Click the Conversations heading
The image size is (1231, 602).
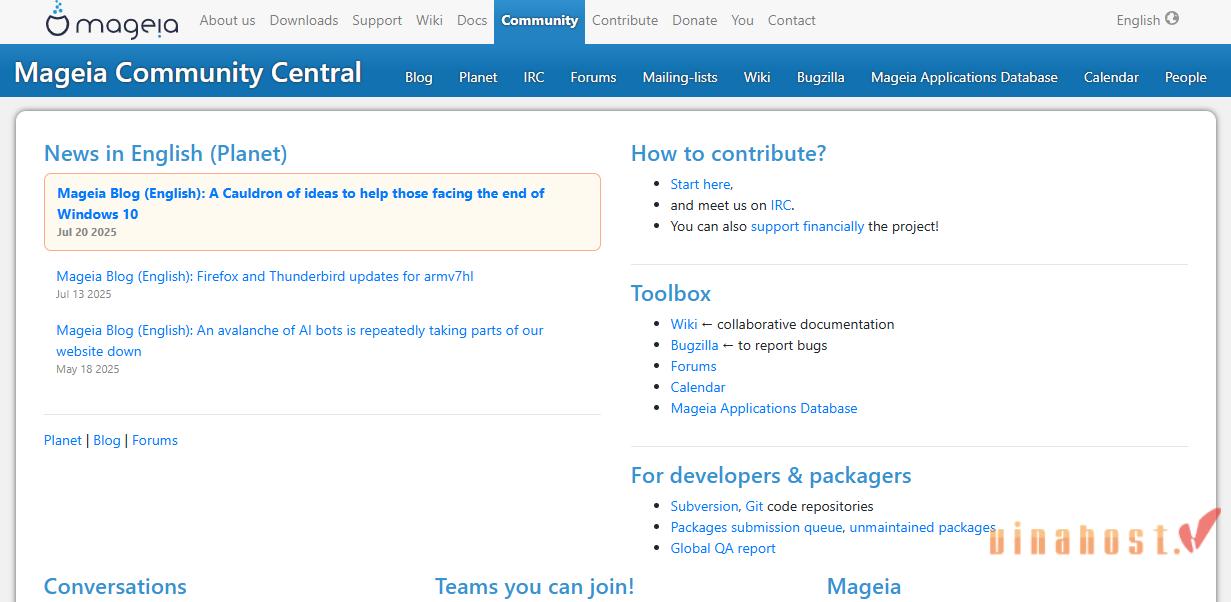pos(115,586)
